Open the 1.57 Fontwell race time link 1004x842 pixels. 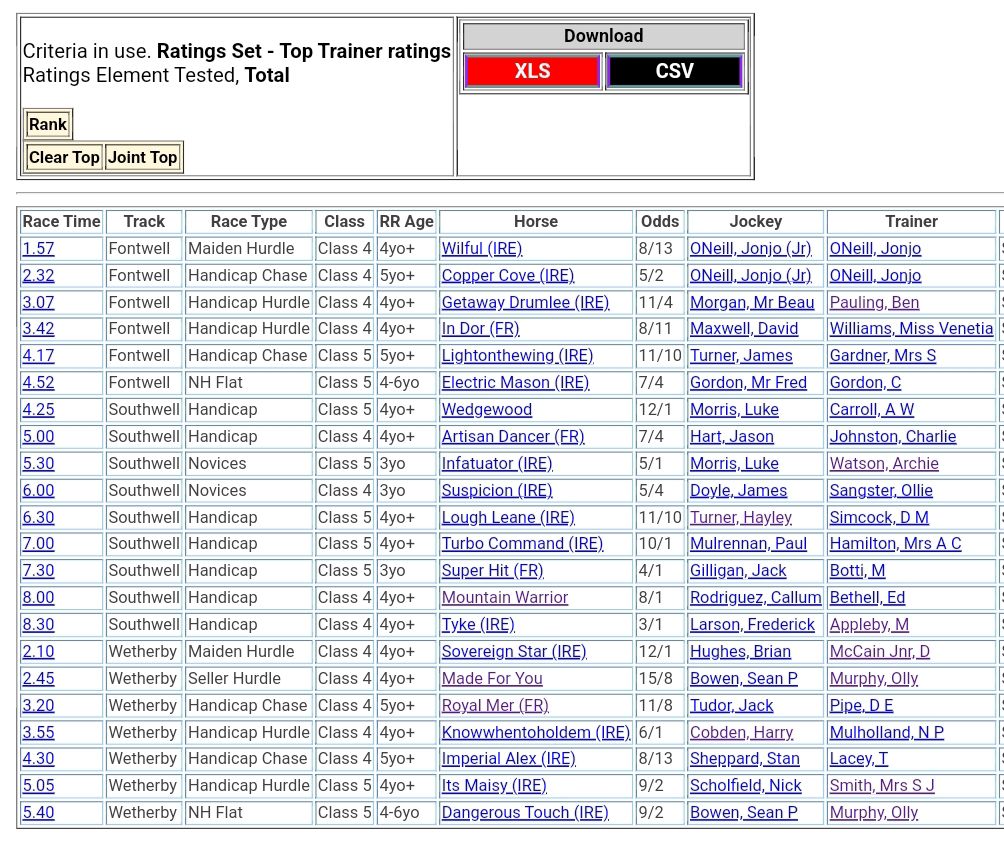pyautogui.click(x=38, y=248)
